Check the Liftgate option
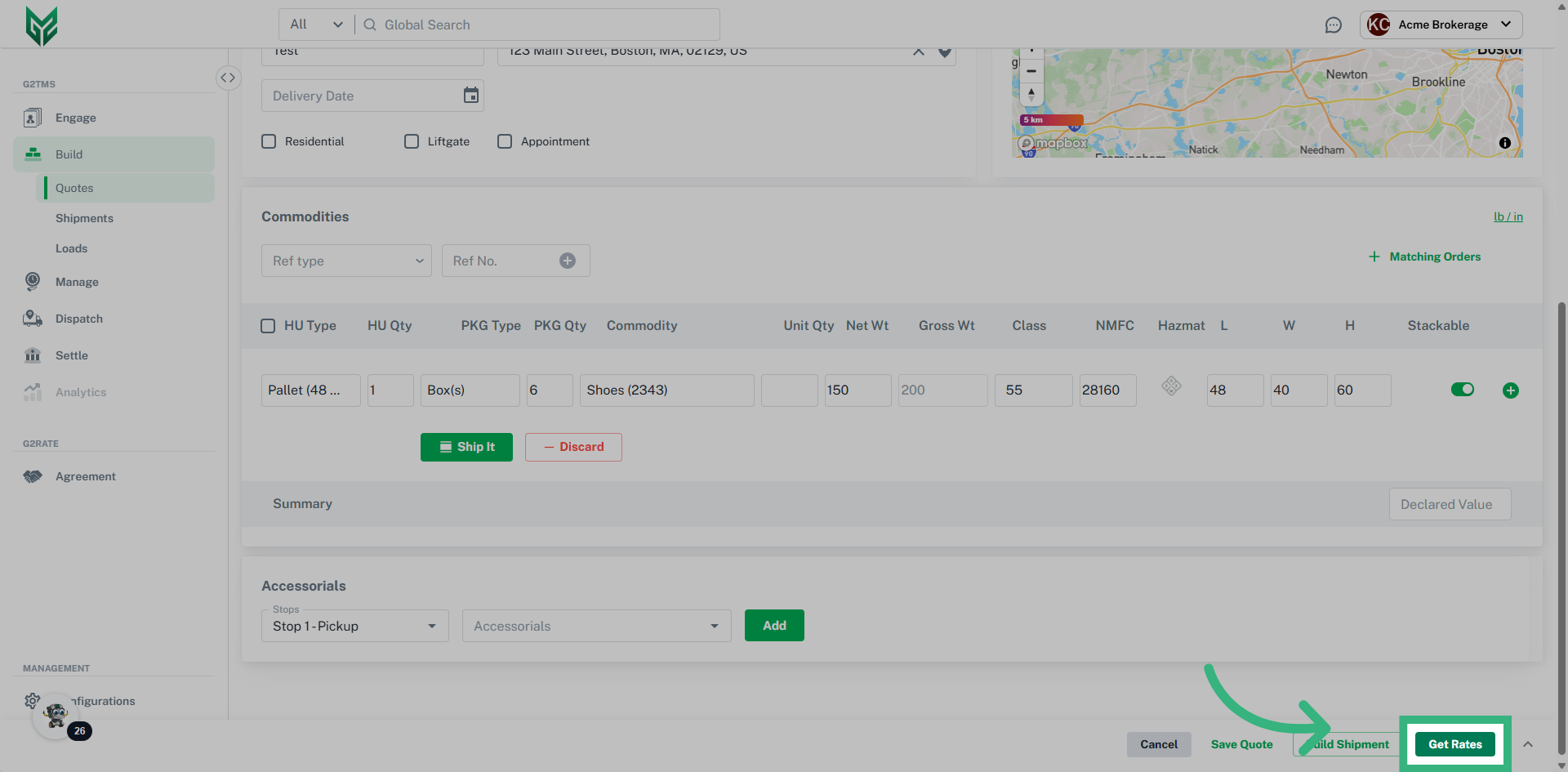The height and width of the screenshot is (772, 1568). pos(412,141)
